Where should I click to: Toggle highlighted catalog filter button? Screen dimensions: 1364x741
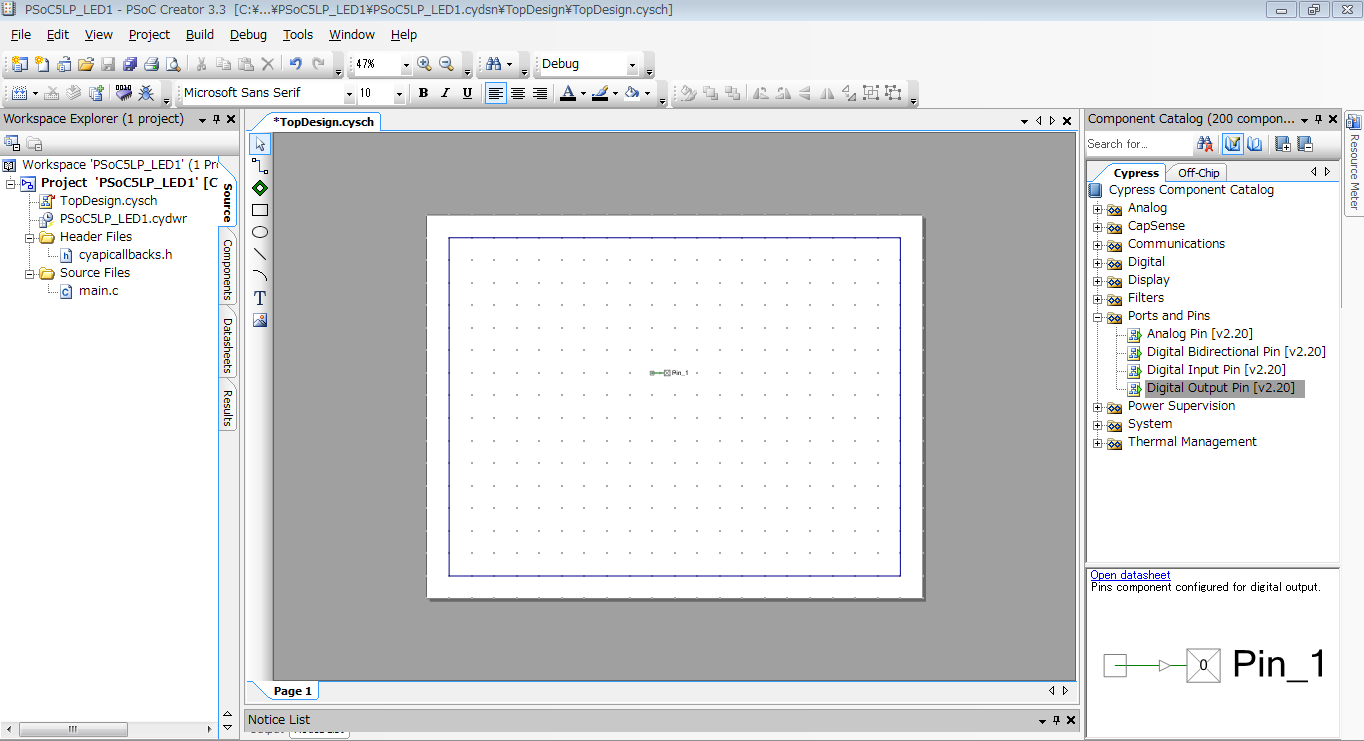point(1232,144)
